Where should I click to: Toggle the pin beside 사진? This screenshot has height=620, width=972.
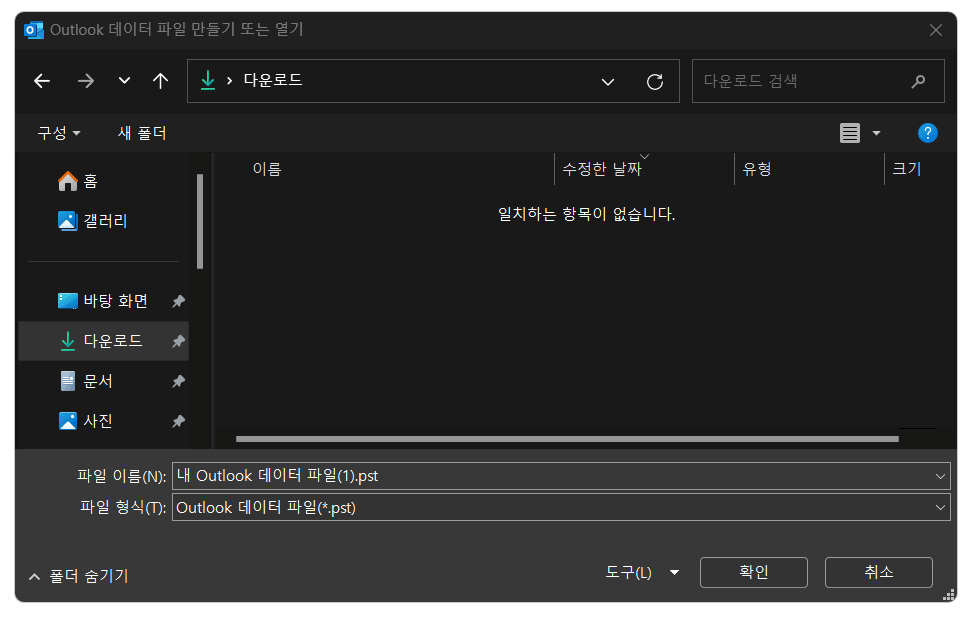tap(178, 421)
